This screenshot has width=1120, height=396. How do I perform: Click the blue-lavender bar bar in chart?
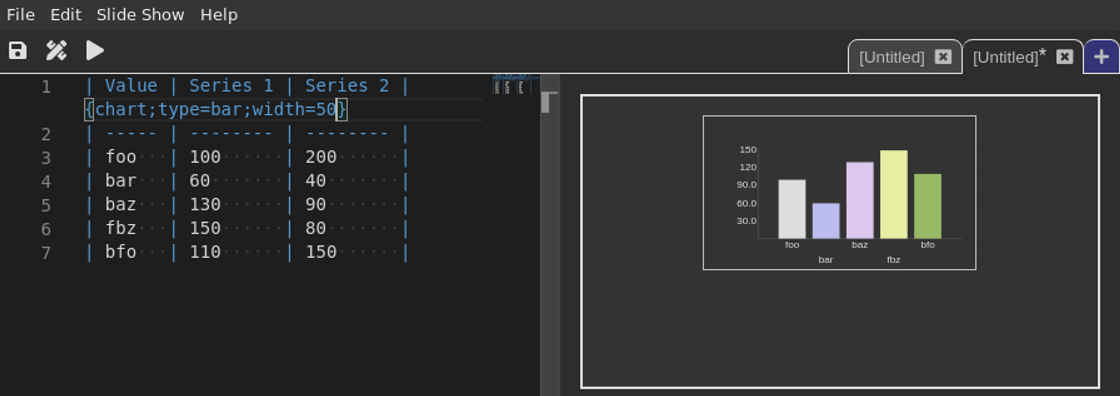pos(826,221)
